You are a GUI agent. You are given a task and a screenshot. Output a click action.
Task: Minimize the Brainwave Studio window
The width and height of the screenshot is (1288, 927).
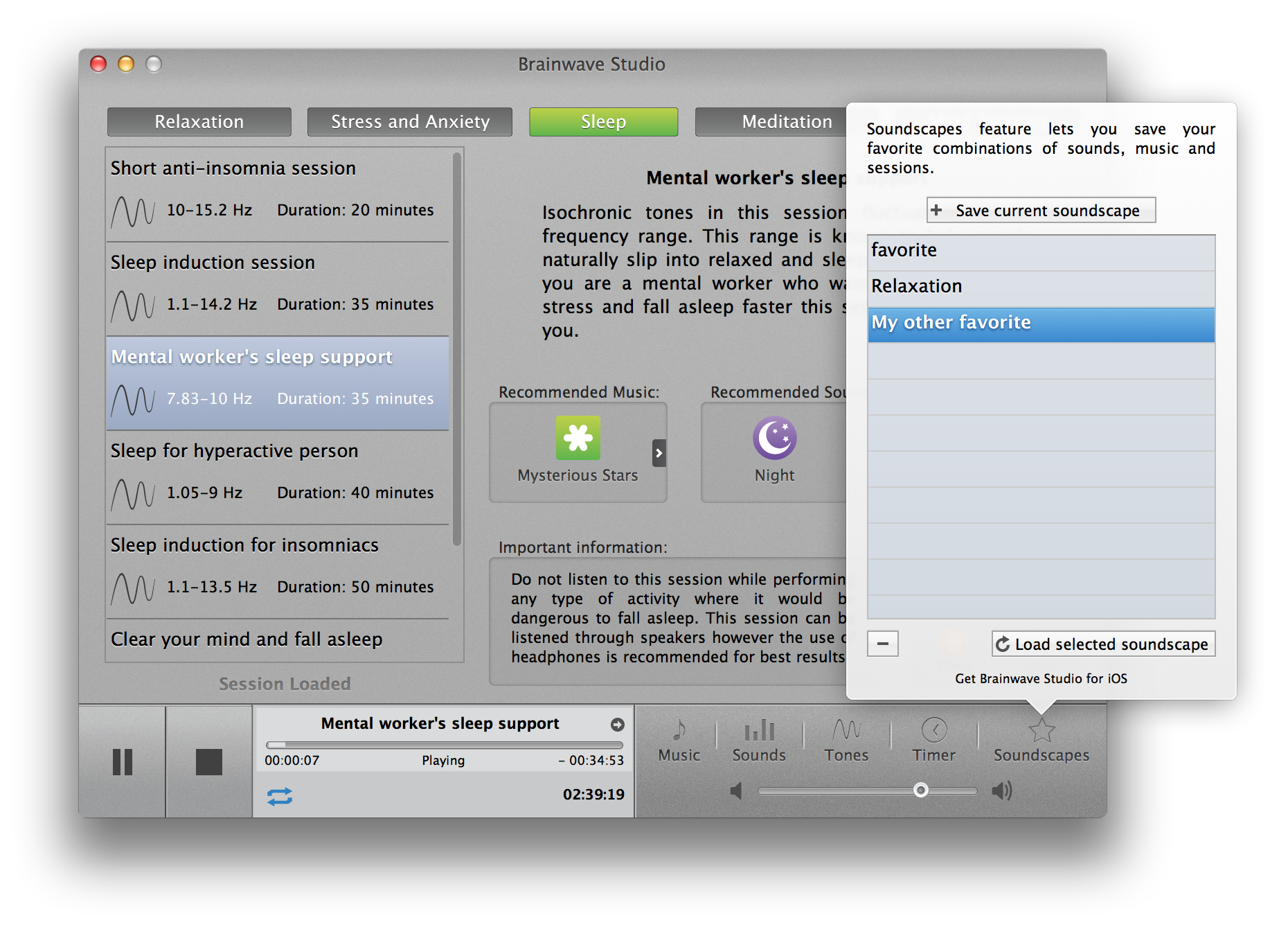[x=126, y=64]
